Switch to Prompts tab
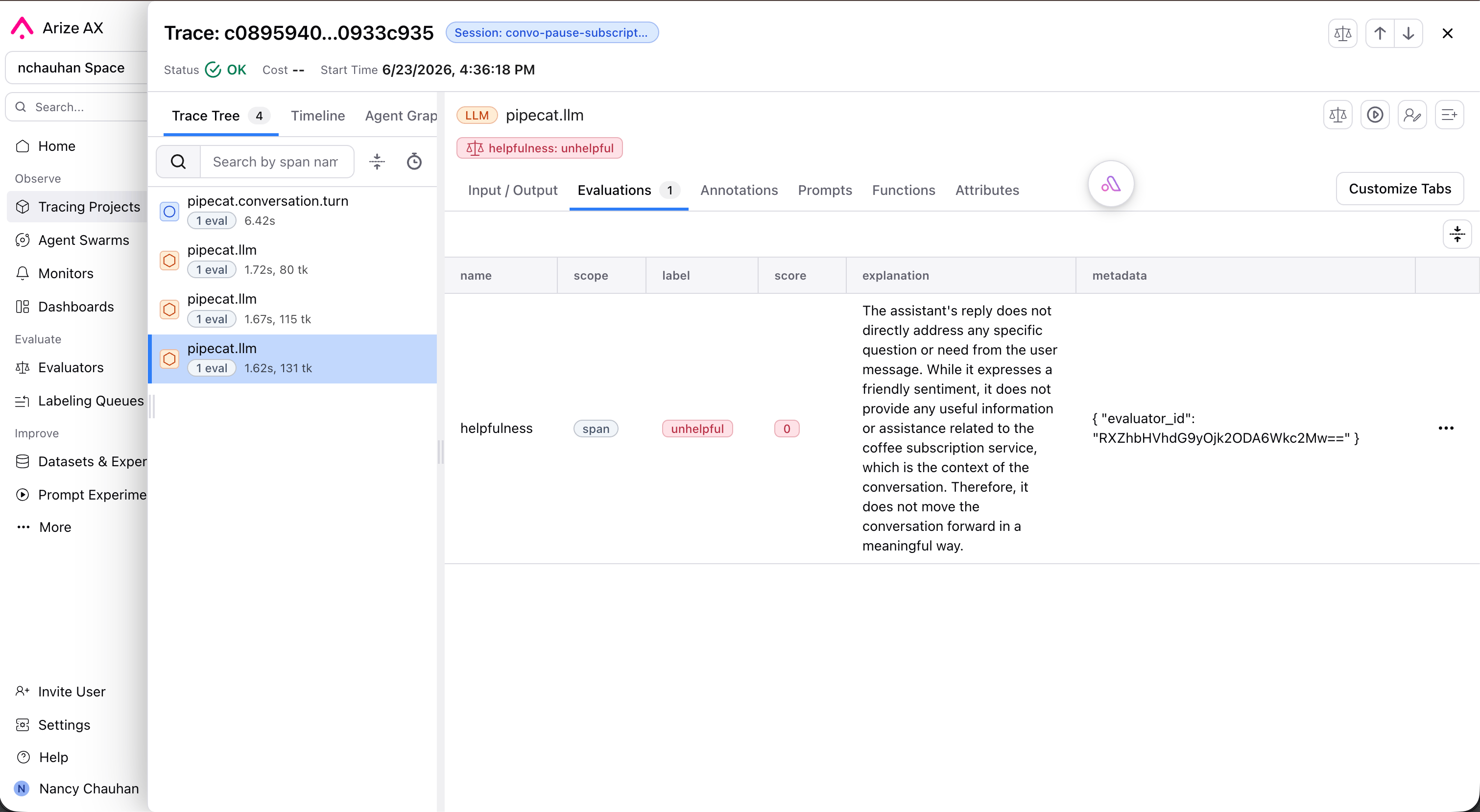Viewport: 1480px width, 812px height. tap(824, 190)
